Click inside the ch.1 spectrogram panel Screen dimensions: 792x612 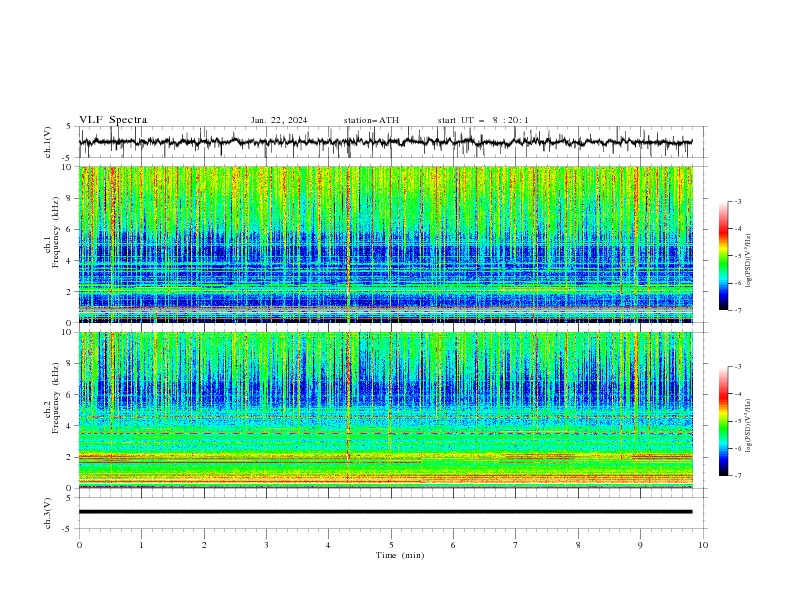(385, 244)
